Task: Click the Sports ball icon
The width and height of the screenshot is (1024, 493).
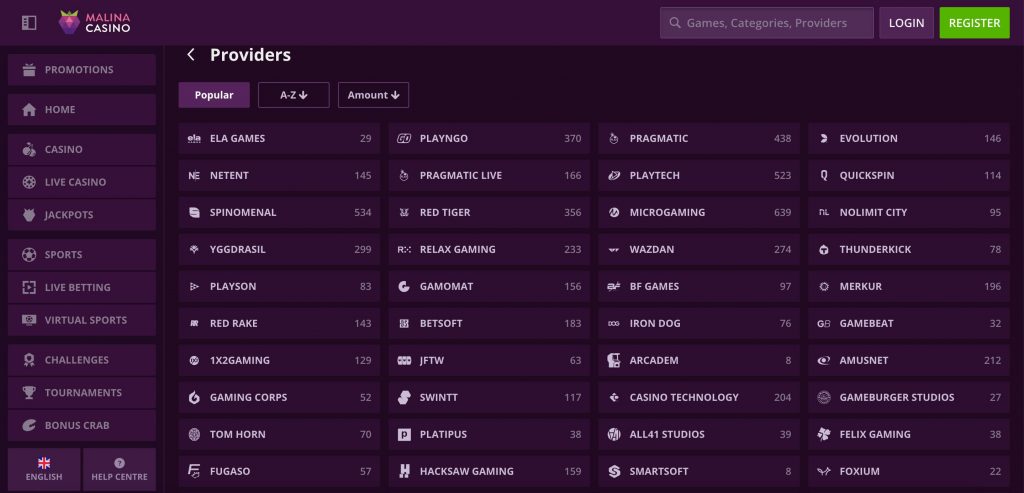Action: point(29,255)
